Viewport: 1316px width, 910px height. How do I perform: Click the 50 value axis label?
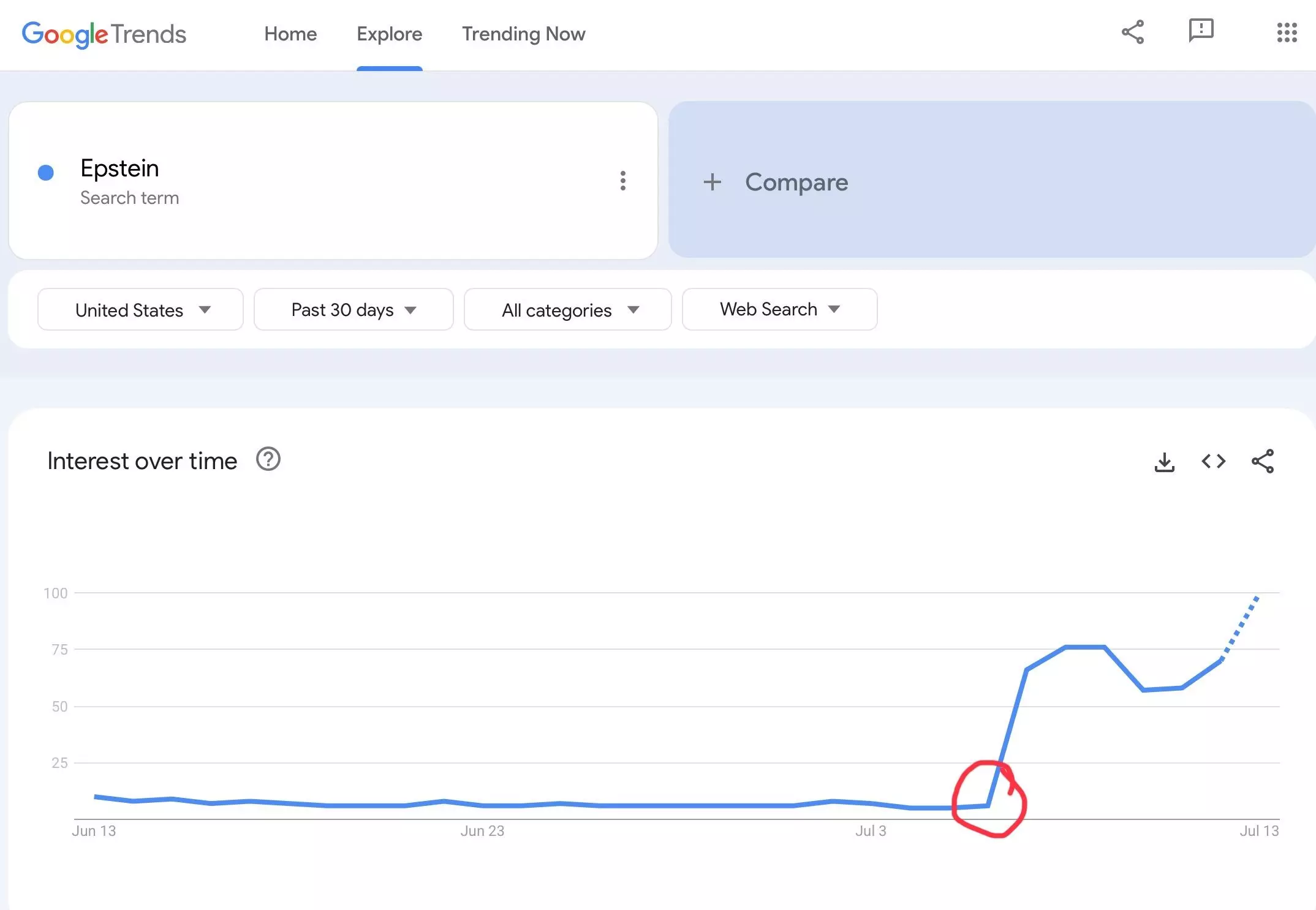pyautogui.click(x=59, y=706)
